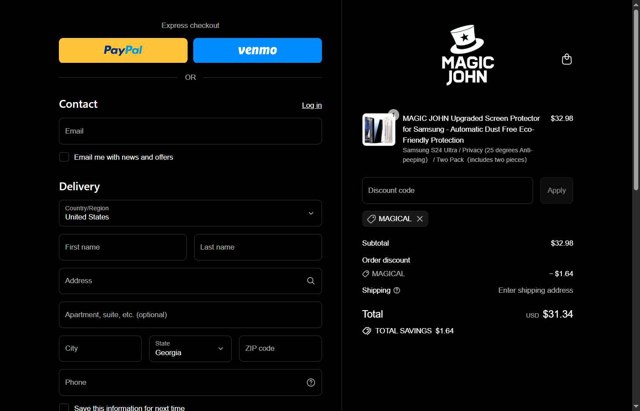Viewport: 640px width, 411px height.
Task: Focus the First name field
Action: pyautogui.click(x=123, y=247)
